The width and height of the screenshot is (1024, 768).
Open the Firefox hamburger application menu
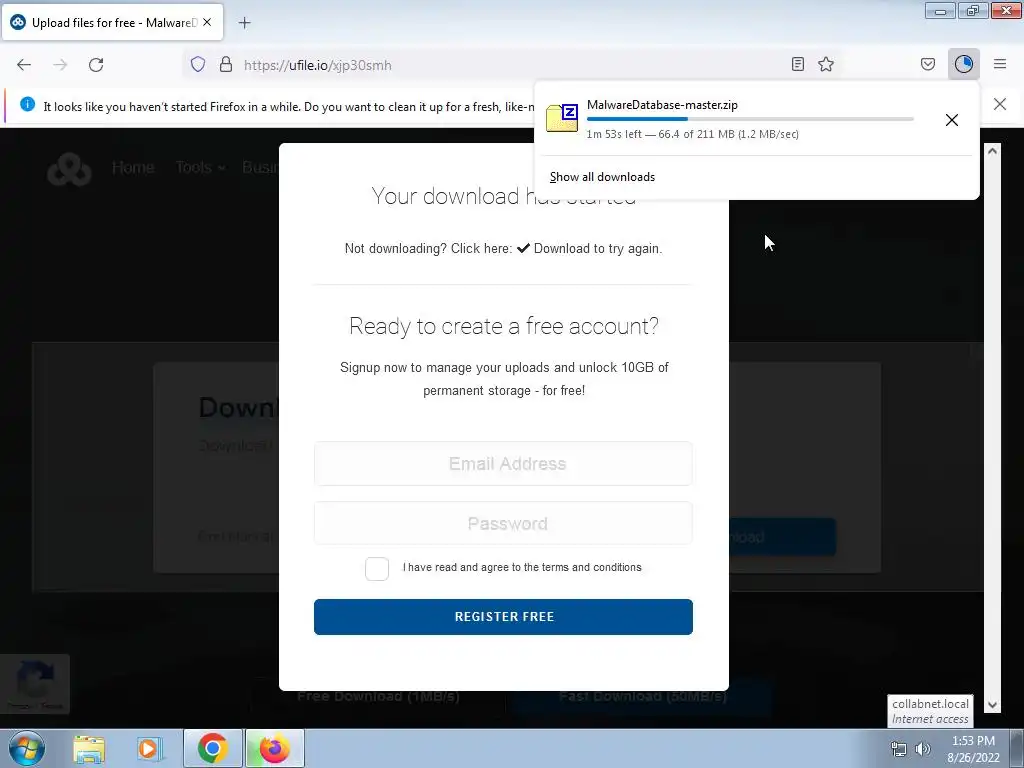click(1000, 64)
